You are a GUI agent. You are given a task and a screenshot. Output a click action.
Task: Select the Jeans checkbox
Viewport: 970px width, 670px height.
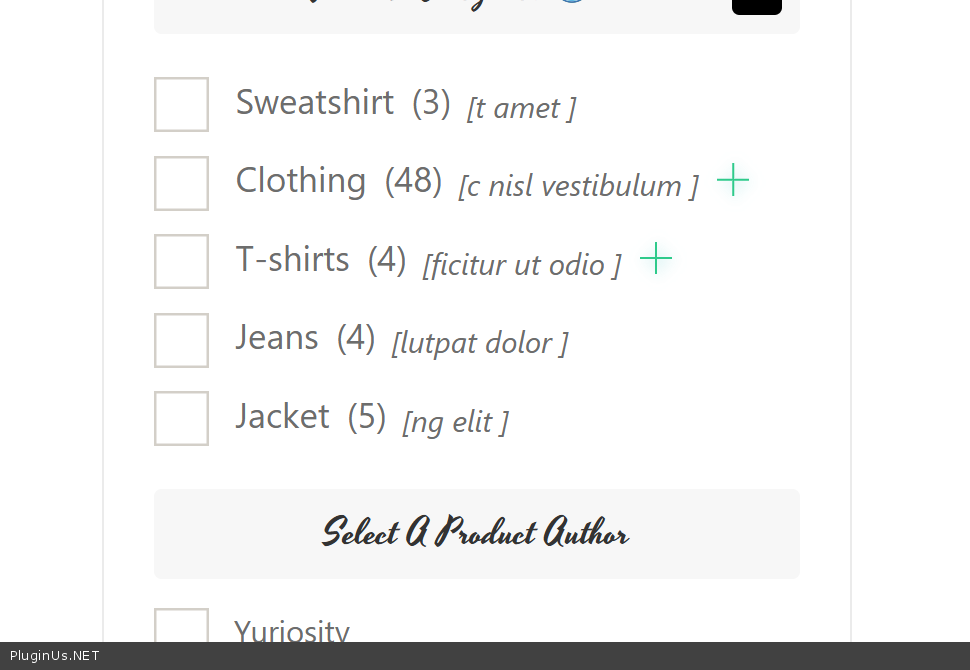tap(181, 340)
